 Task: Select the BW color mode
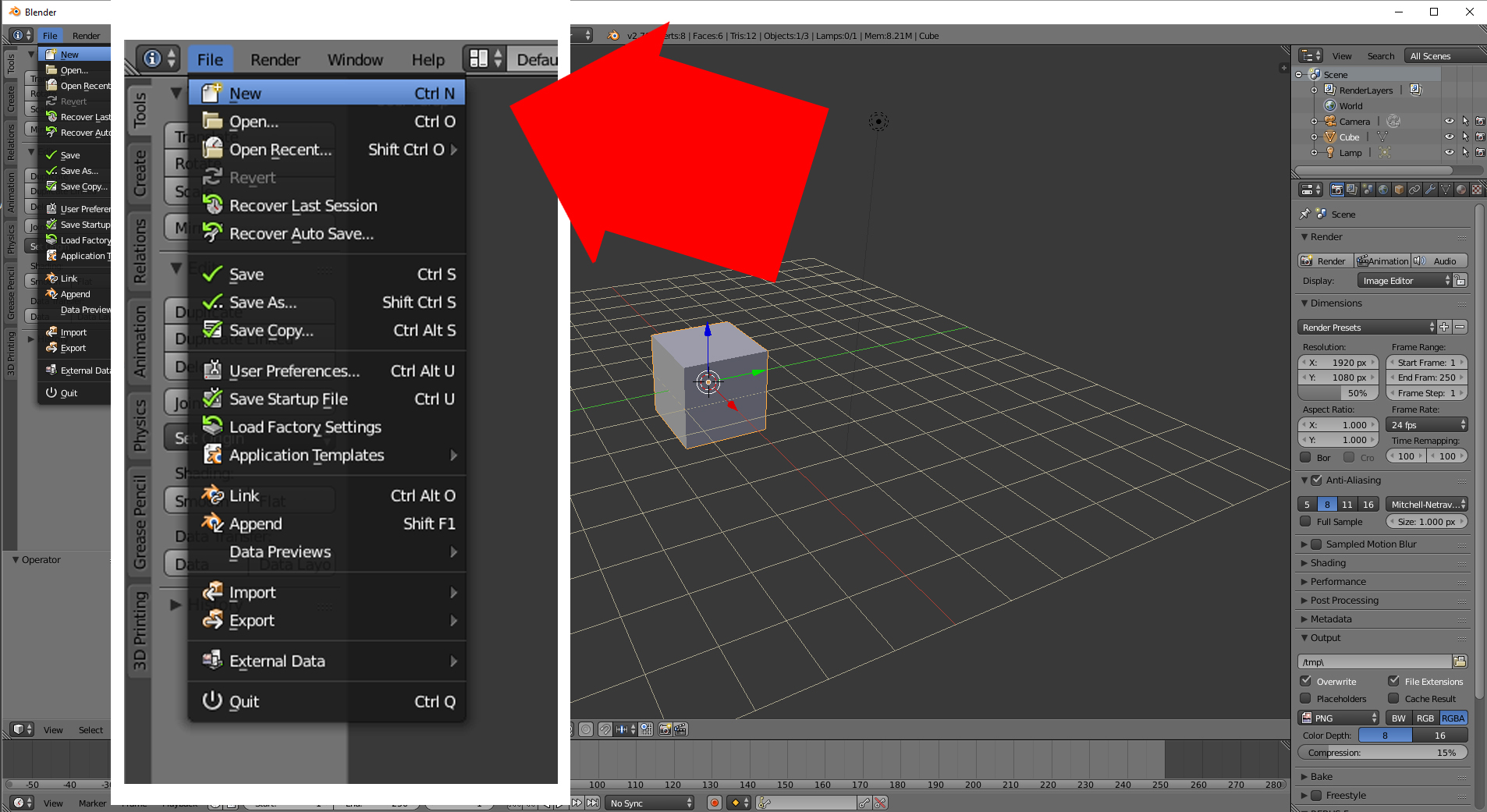click(1399, 718)
